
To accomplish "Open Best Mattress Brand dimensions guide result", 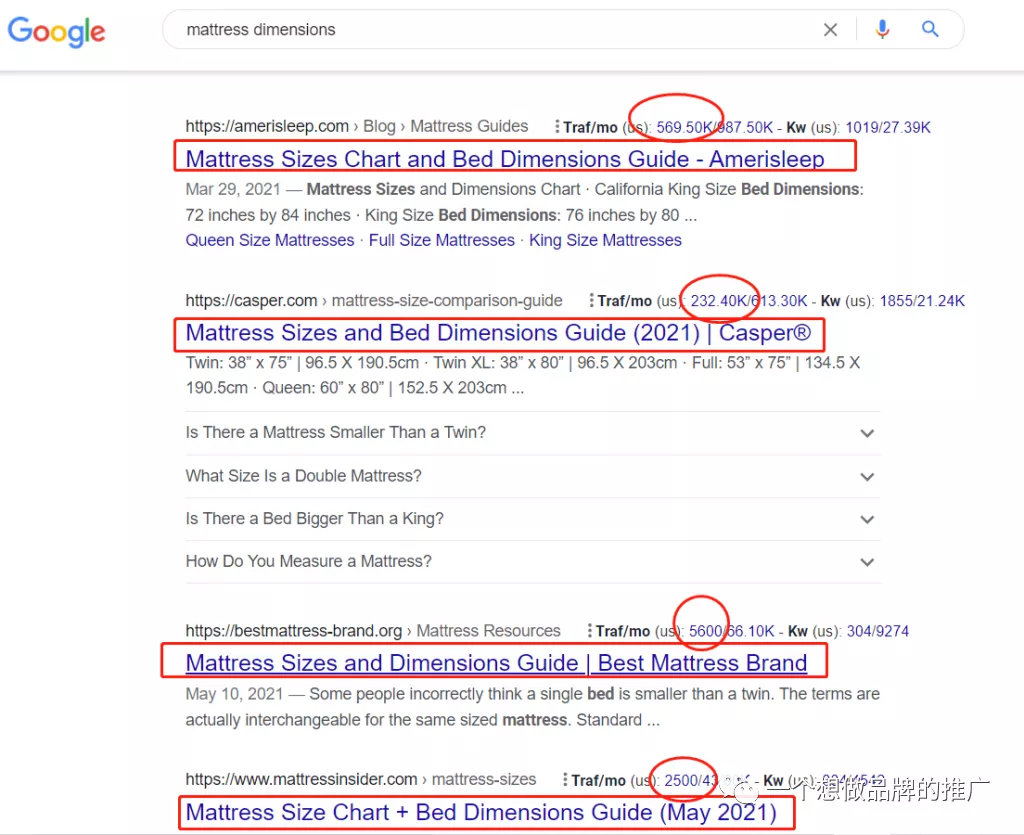I will pyautogui.click(x=496, y=663).
